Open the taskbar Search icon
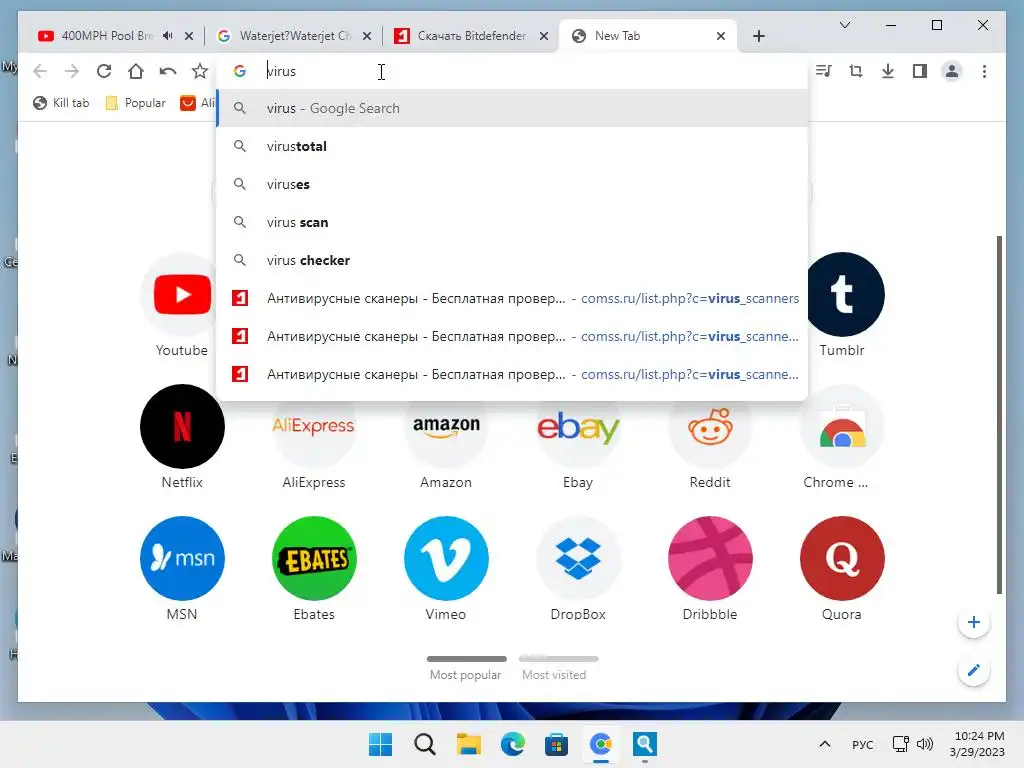 (424, 744)
